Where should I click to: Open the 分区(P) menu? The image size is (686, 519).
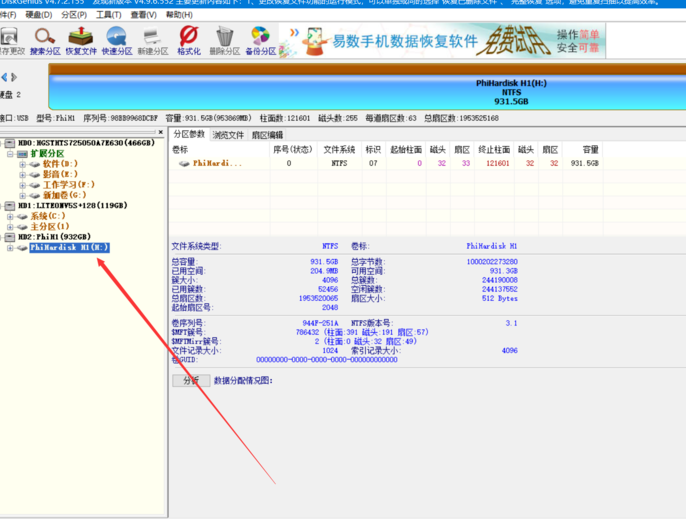pyautogui.click(x=74, y=15)
